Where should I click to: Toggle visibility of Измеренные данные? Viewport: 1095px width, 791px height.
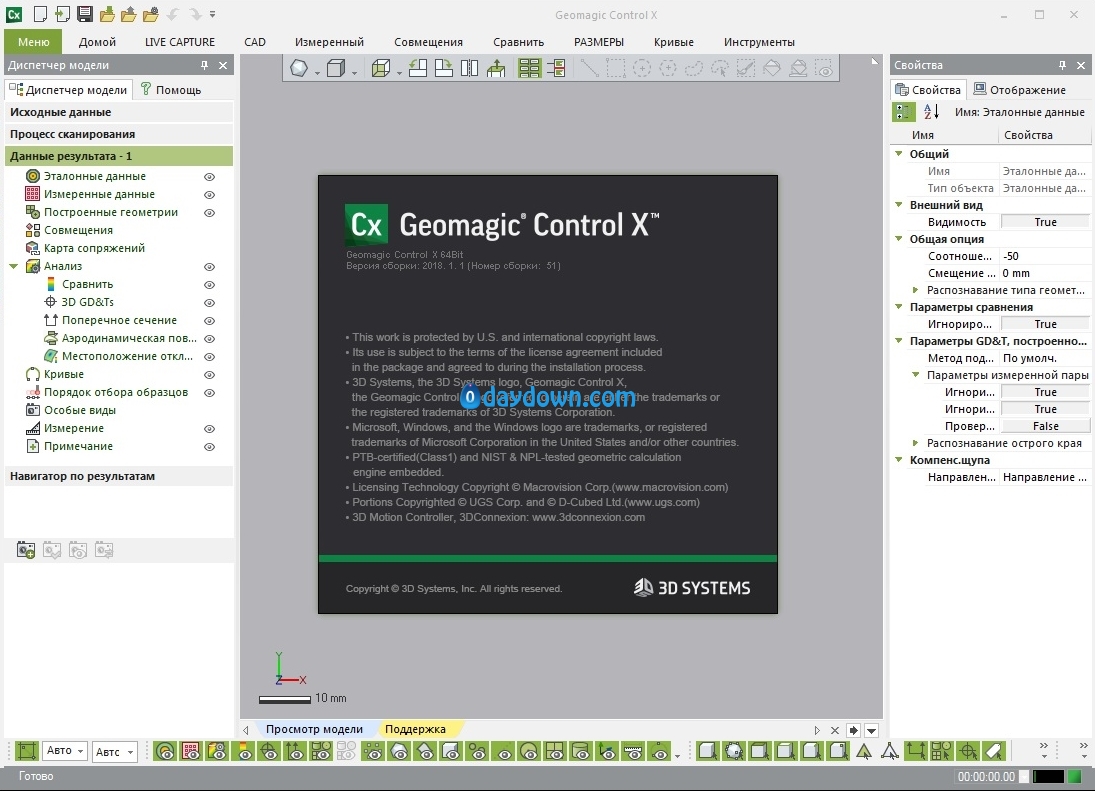[209, 195]
